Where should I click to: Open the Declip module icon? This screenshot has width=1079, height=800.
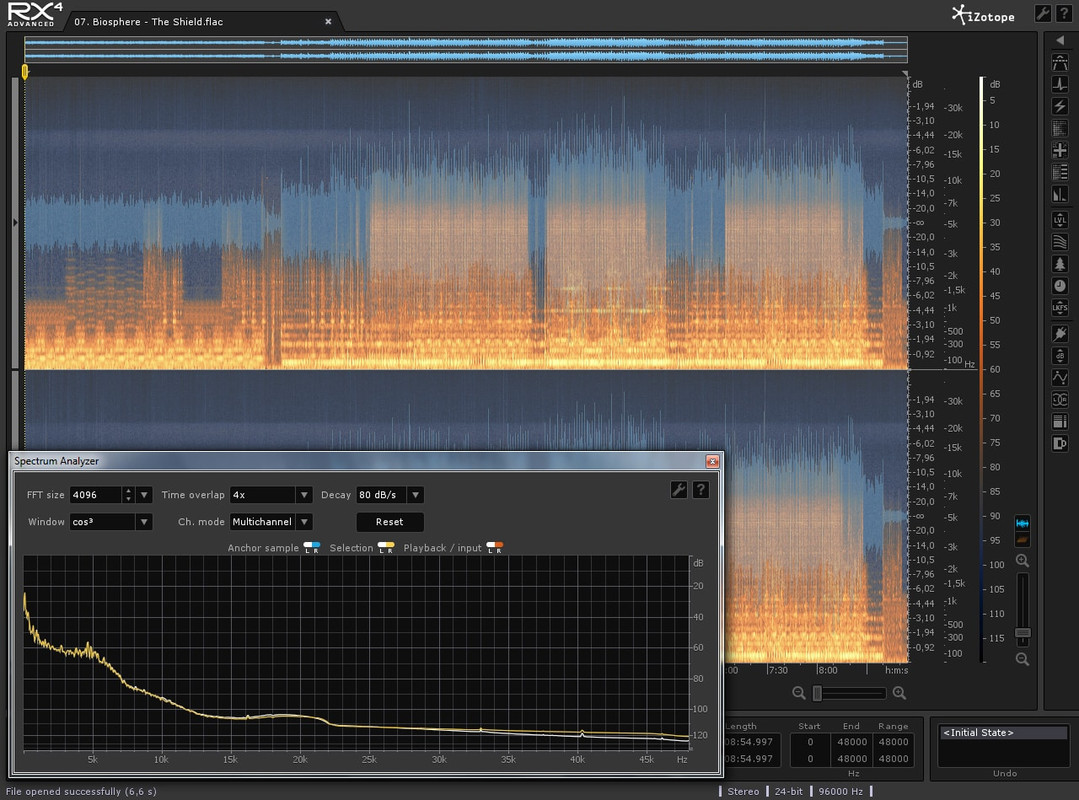(1060, 63)
